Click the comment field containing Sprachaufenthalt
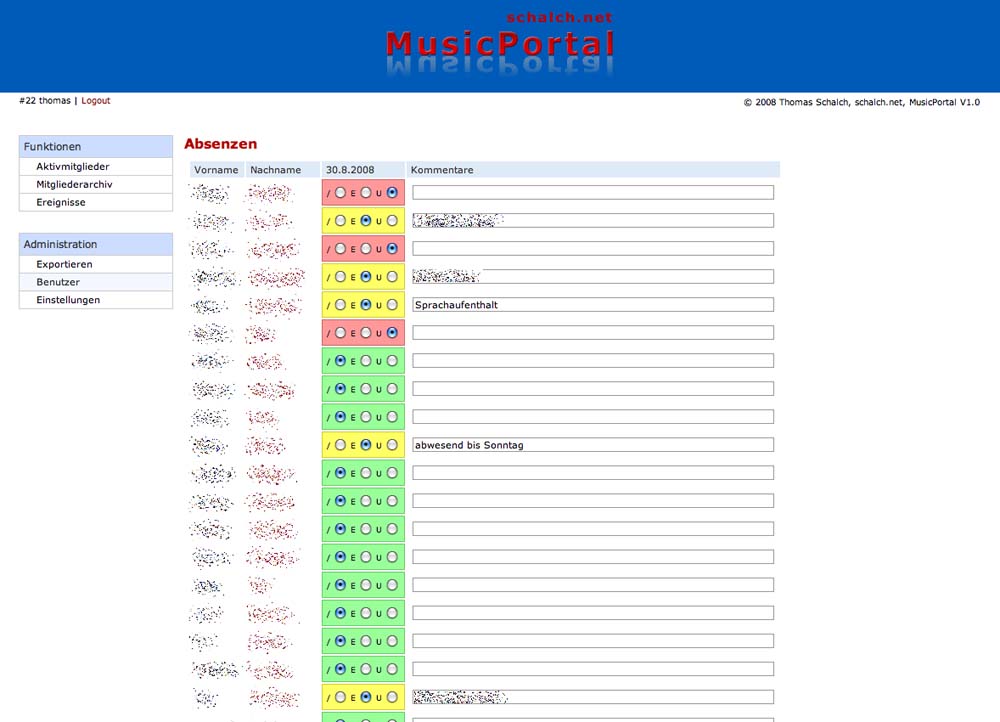This screenshot has height=722, width=1000. point(593,305)
